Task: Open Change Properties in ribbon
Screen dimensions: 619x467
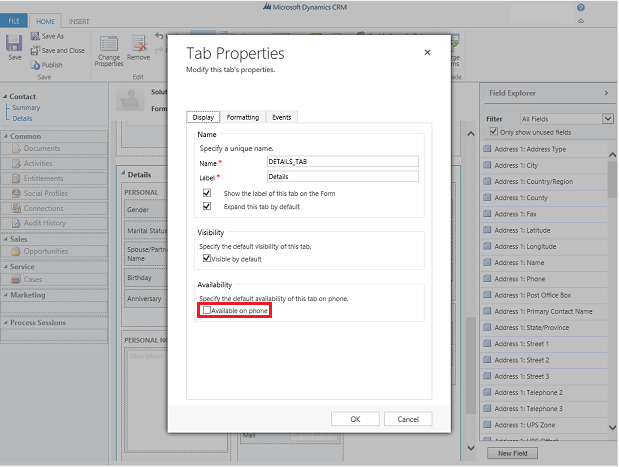Action: 109,51
